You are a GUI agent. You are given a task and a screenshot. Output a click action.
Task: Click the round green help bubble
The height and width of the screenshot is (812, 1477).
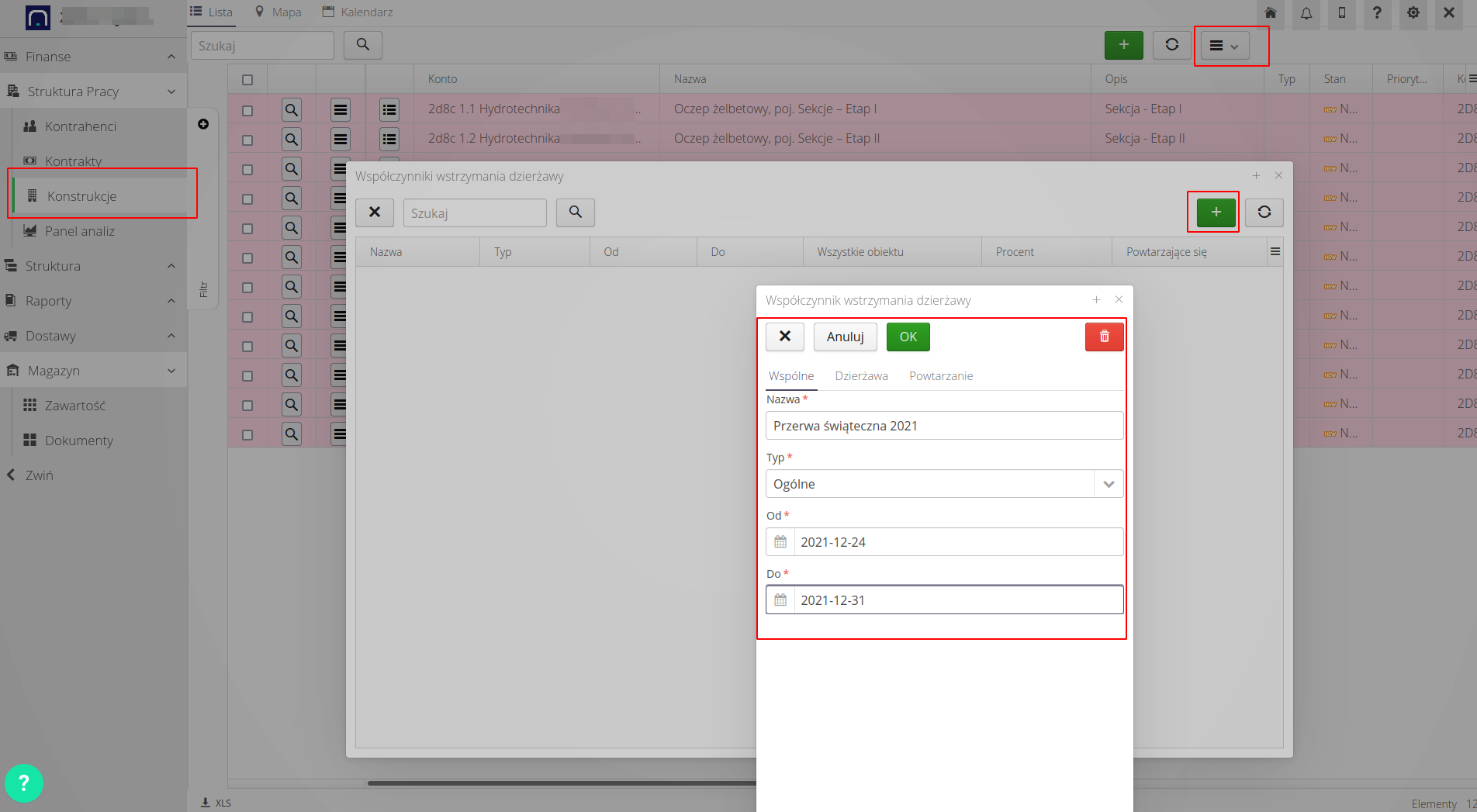[x=24, y=783]
